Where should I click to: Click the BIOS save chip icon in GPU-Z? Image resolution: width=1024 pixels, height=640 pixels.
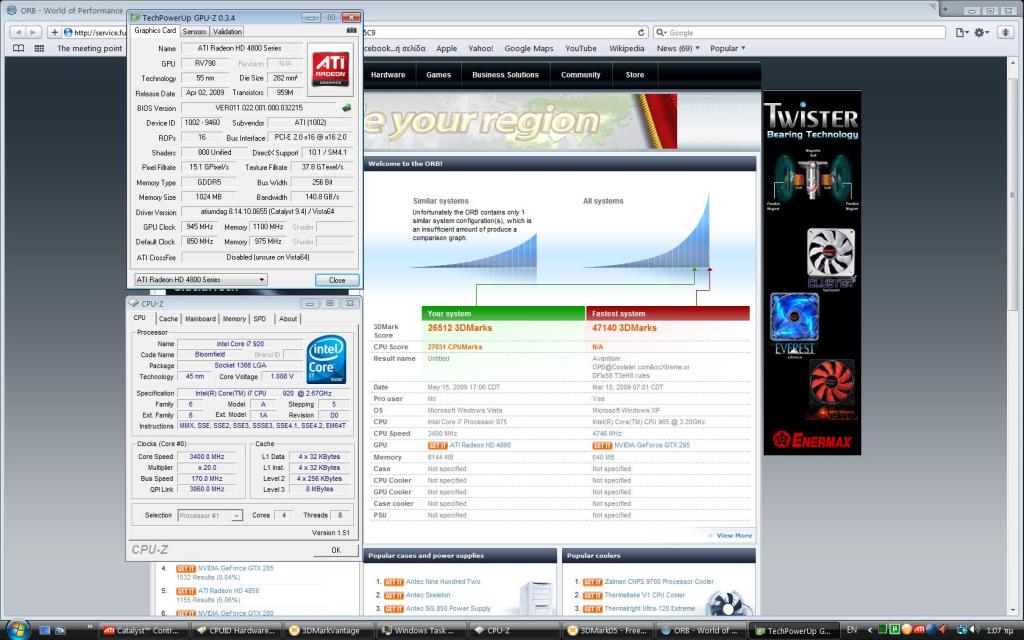[x=347, y=108]
